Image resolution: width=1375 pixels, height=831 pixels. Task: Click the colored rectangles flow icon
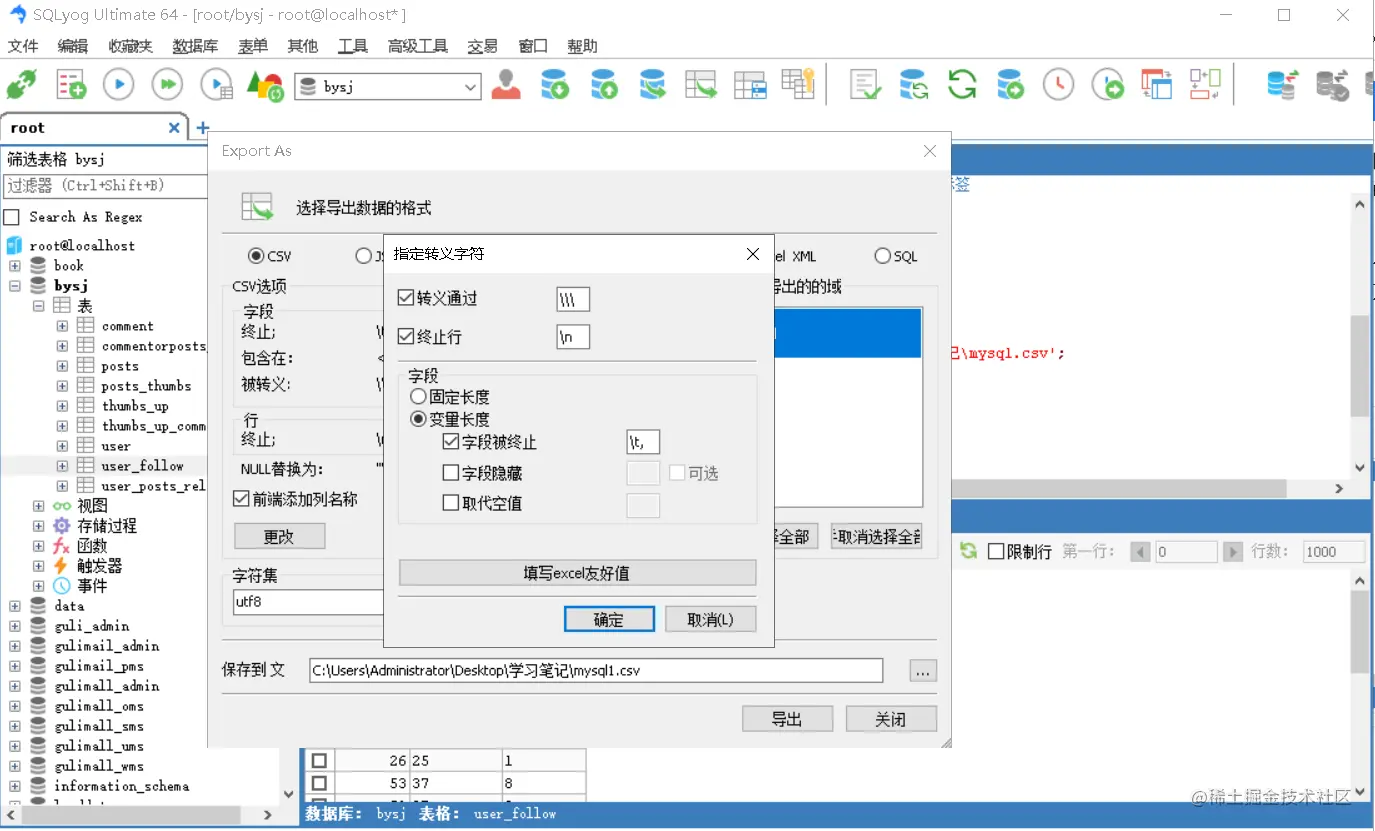[1205, 85]
